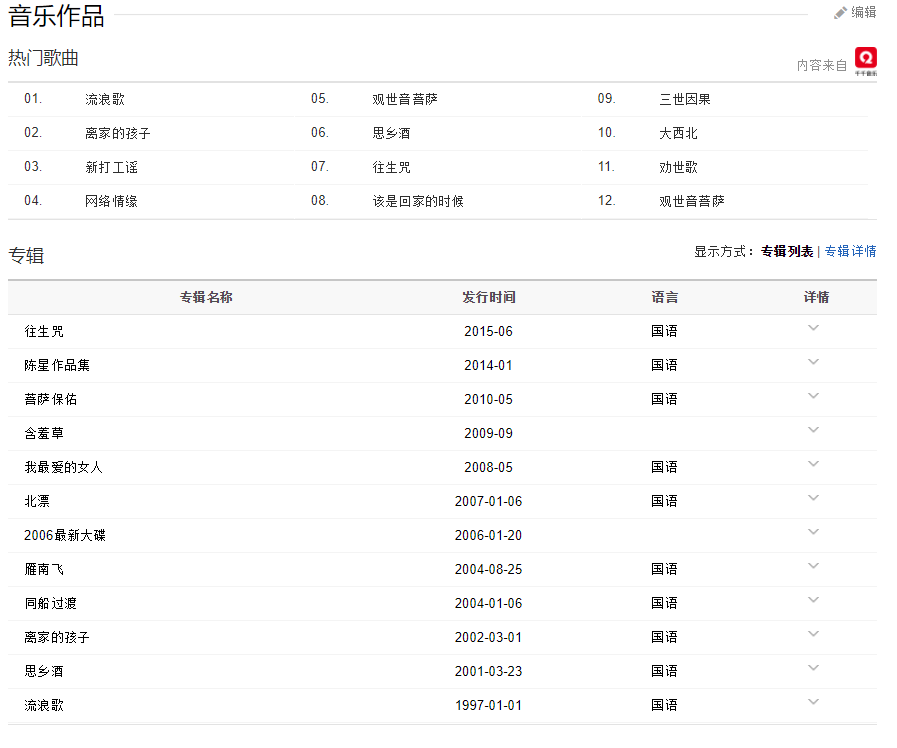Expand the 雁南飞 album row
This screenshot has width=897, height=748.
pyautogui.click(x=813, y=566)
